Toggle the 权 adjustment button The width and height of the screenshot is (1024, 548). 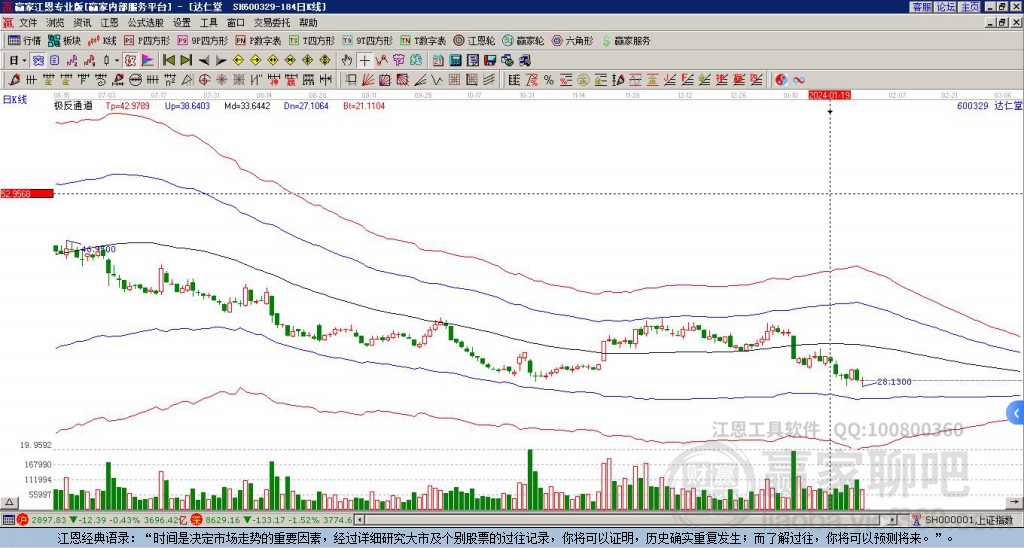tap(130, 60)
